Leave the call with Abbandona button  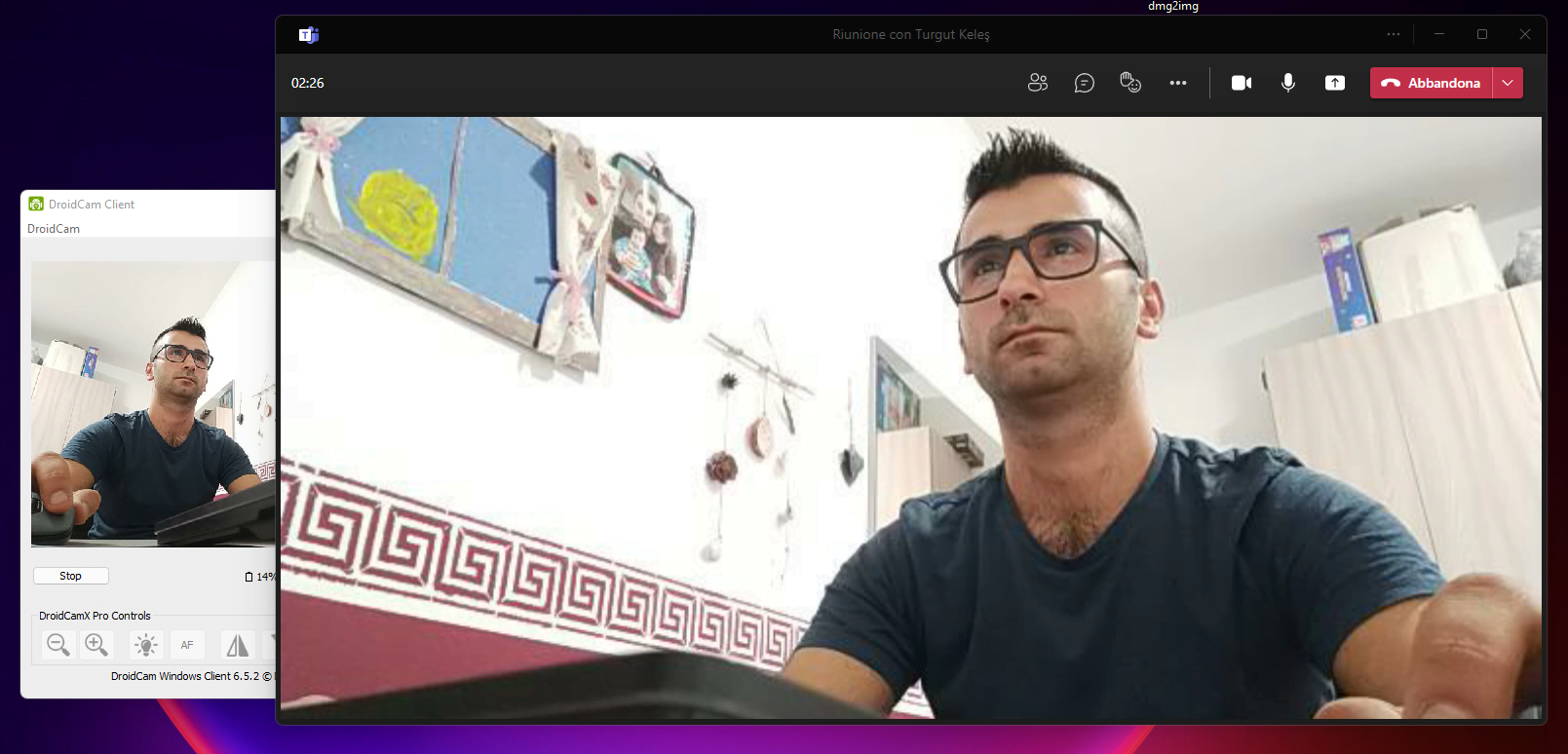(1431, 83)
